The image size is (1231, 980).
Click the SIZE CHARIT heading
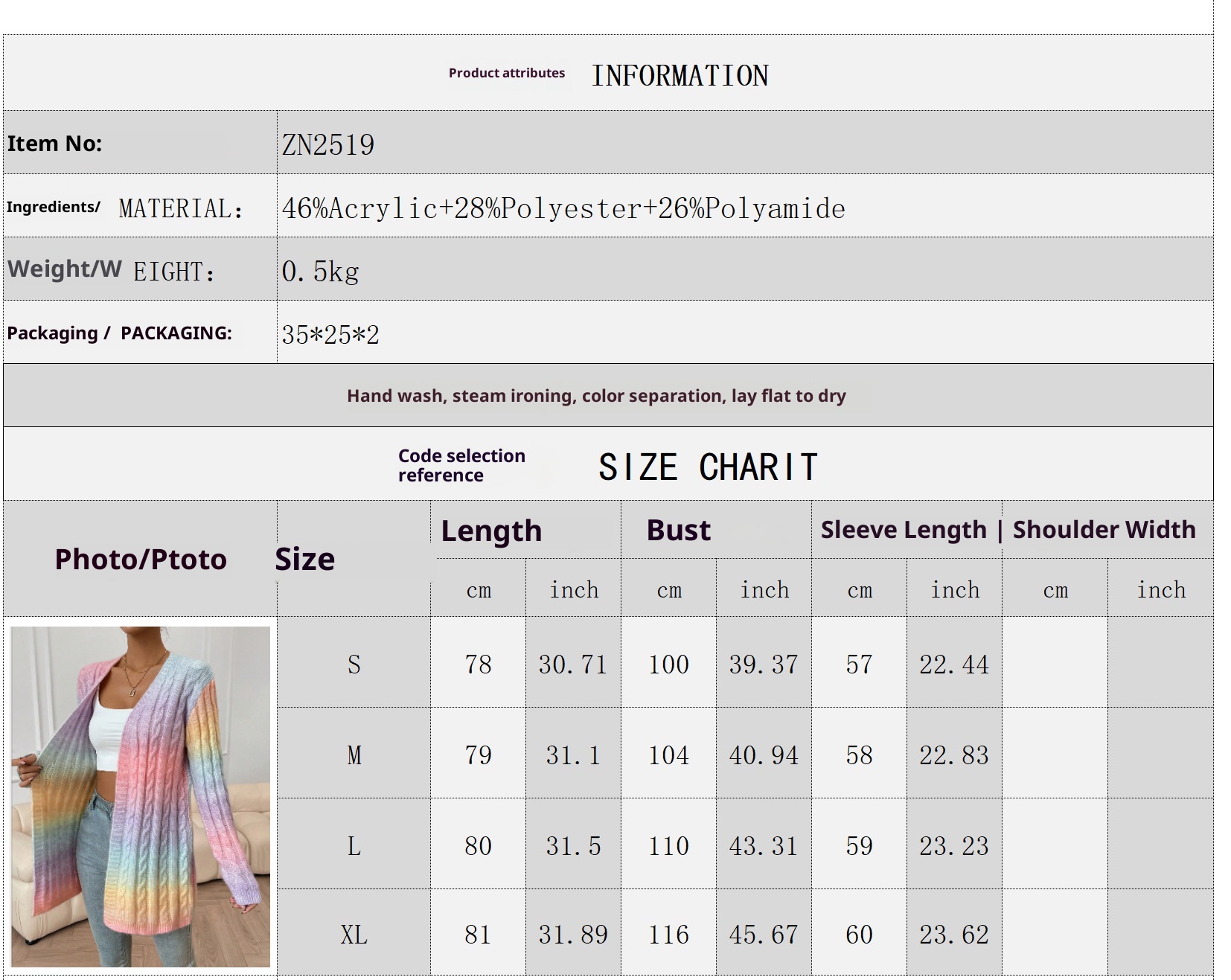[708, 467]
